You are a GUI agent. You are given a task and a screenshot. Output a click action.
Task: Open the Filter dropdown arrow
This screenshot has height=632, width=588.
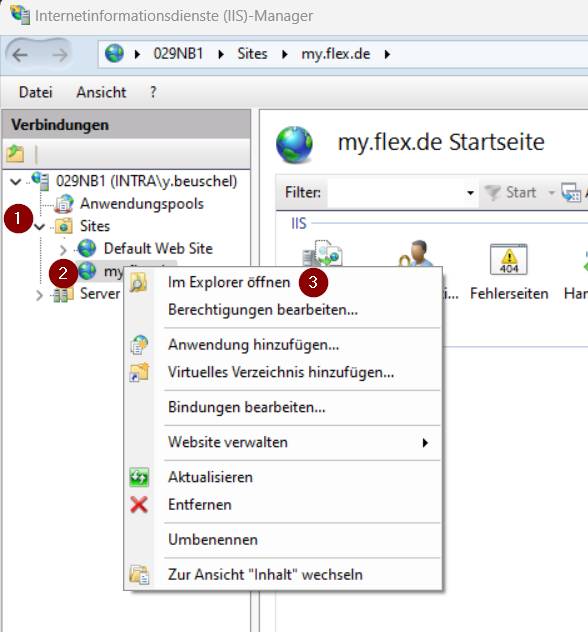point(470,193)
